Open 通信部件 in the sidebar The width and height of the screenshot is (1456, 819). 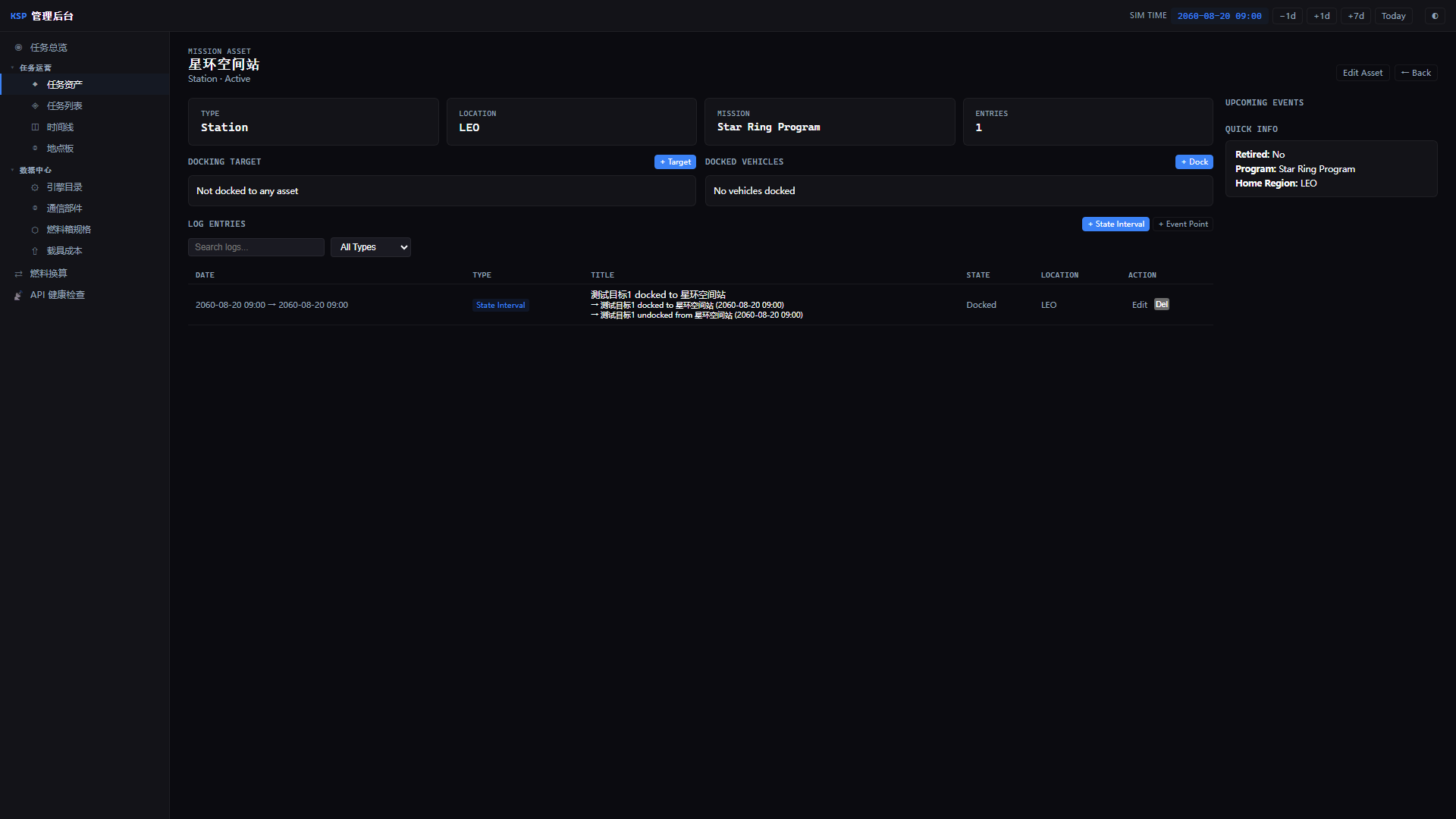pos(84,208)
